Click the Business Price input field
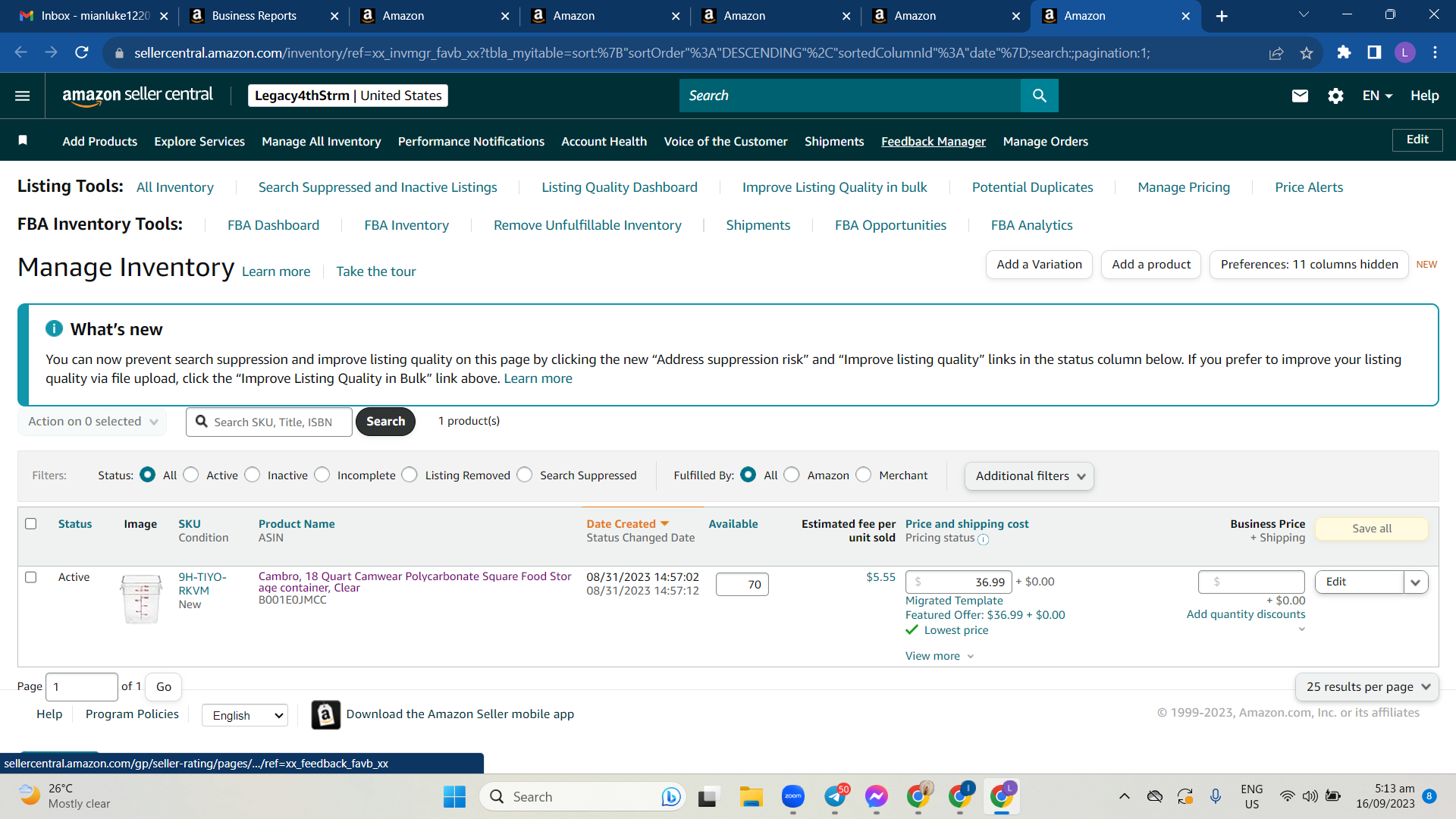Screen dimensions: 1456x819 click(1251, 582)
